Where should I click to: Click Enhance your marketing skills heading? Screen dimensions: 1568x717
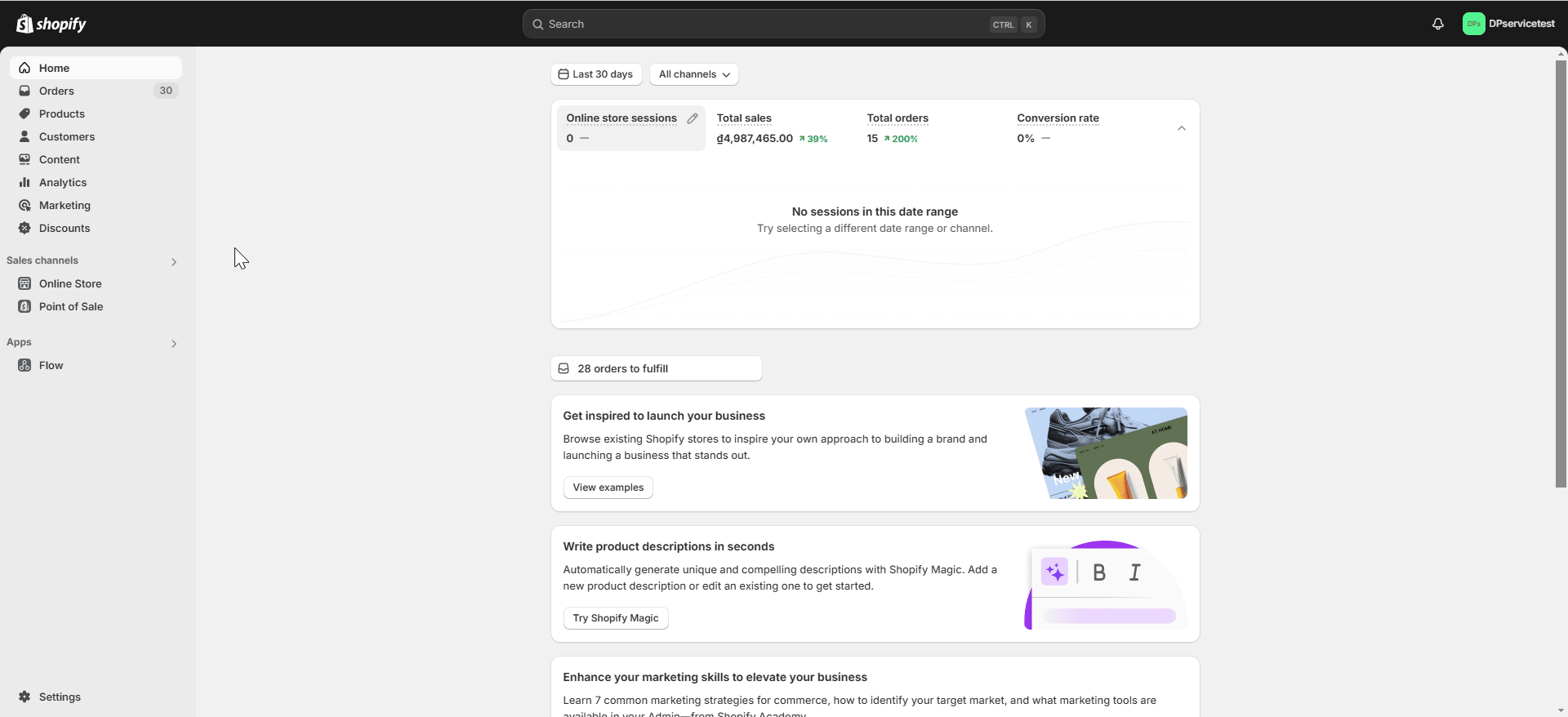pyautogui.click(x=715, y=677)
